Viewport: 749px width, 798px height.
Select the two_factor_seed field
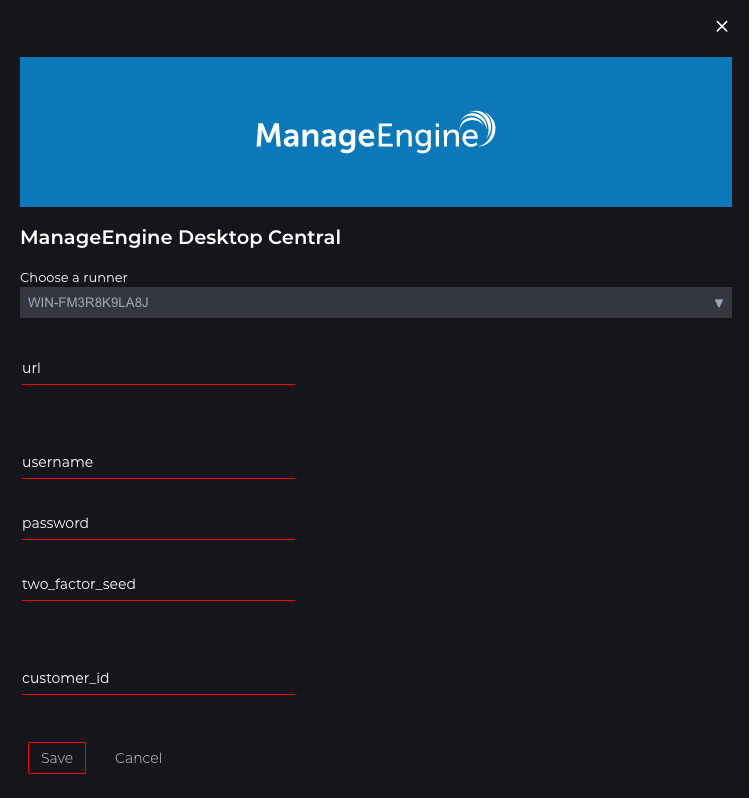[158, 585]
